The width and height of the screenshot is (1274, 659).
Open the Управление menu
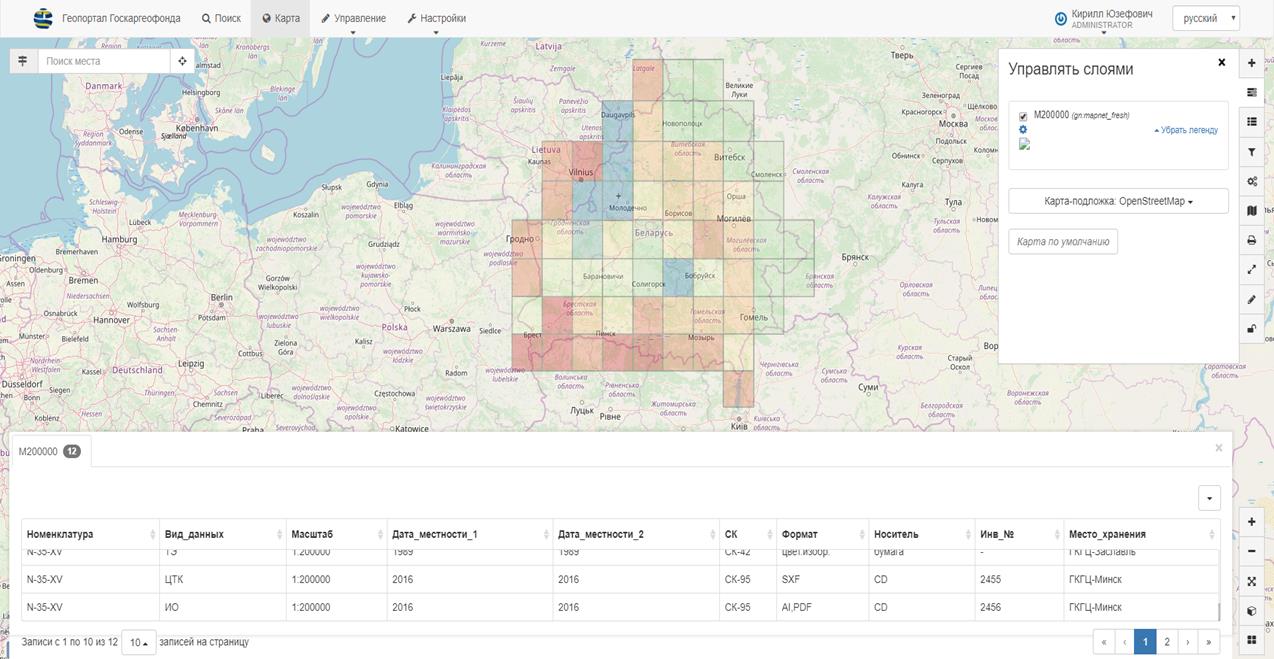(353, 18)
